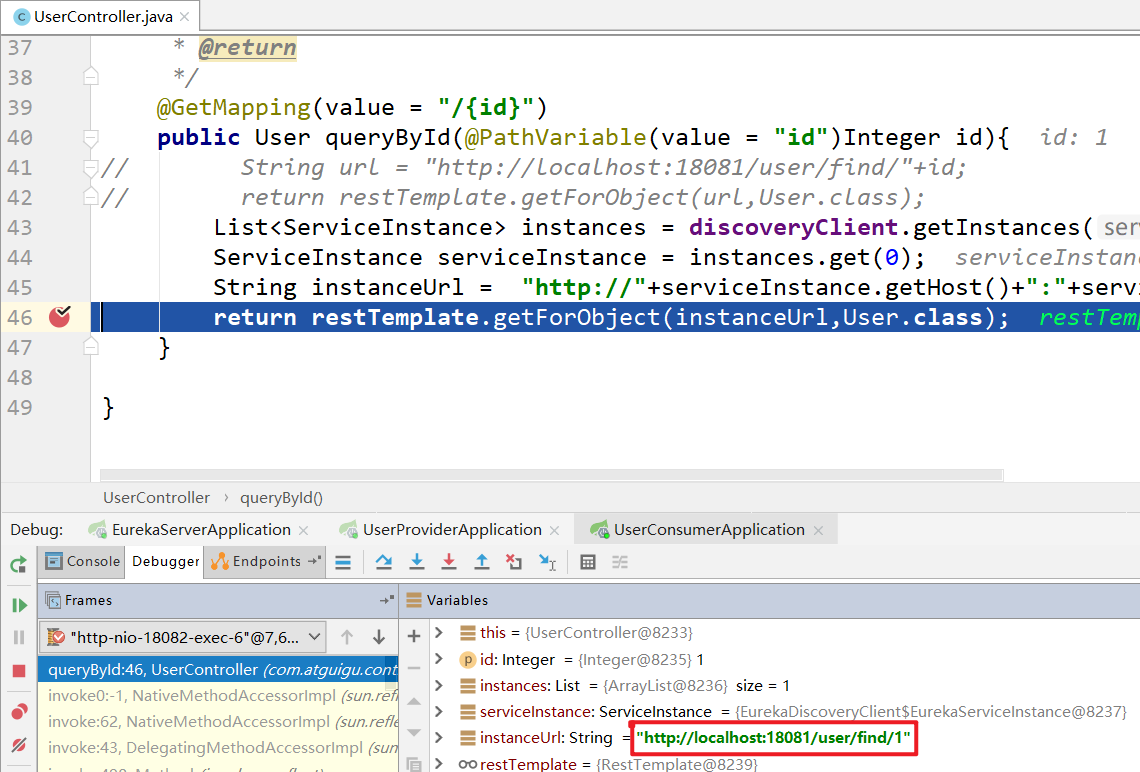This screenshot has width=1140, height=772.
Task: Collapse the method fold marker at line 40
Action: click(91, 137)
